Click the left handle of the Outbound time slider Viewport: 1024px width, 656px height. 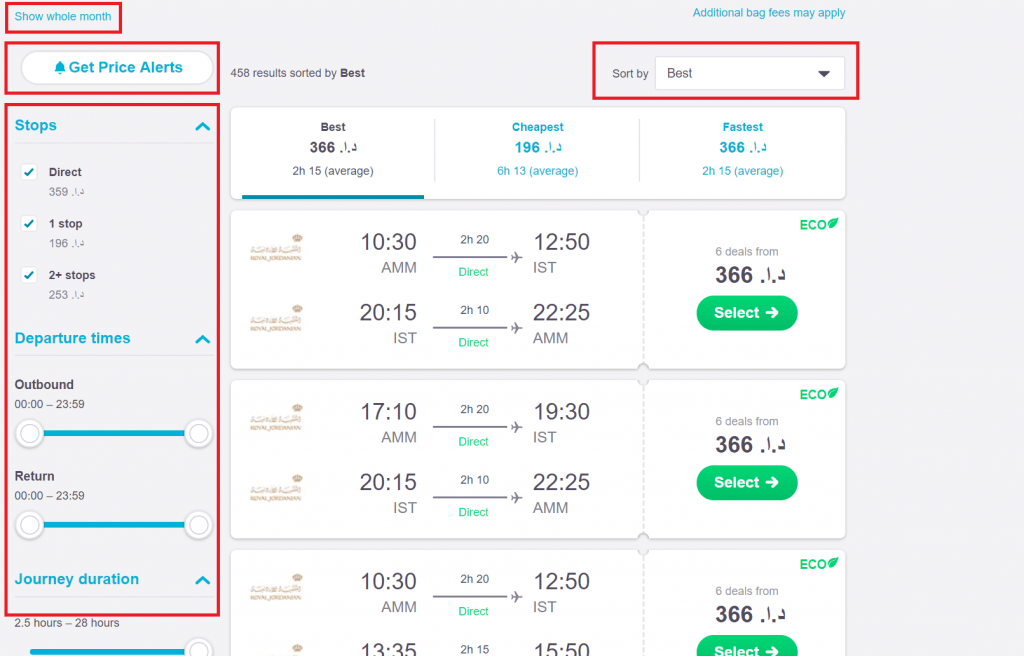[29, 433]
